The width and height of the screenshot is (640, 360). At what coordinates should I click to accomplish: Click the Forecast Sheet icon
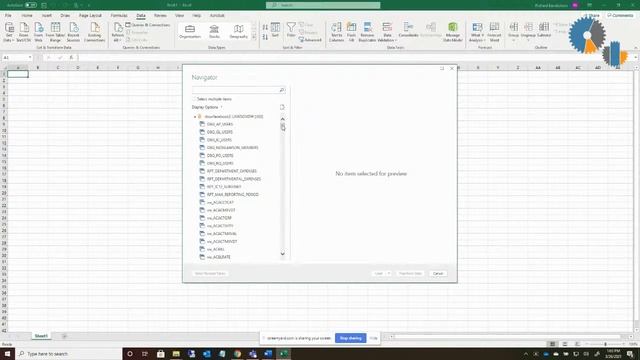[494, 32]
